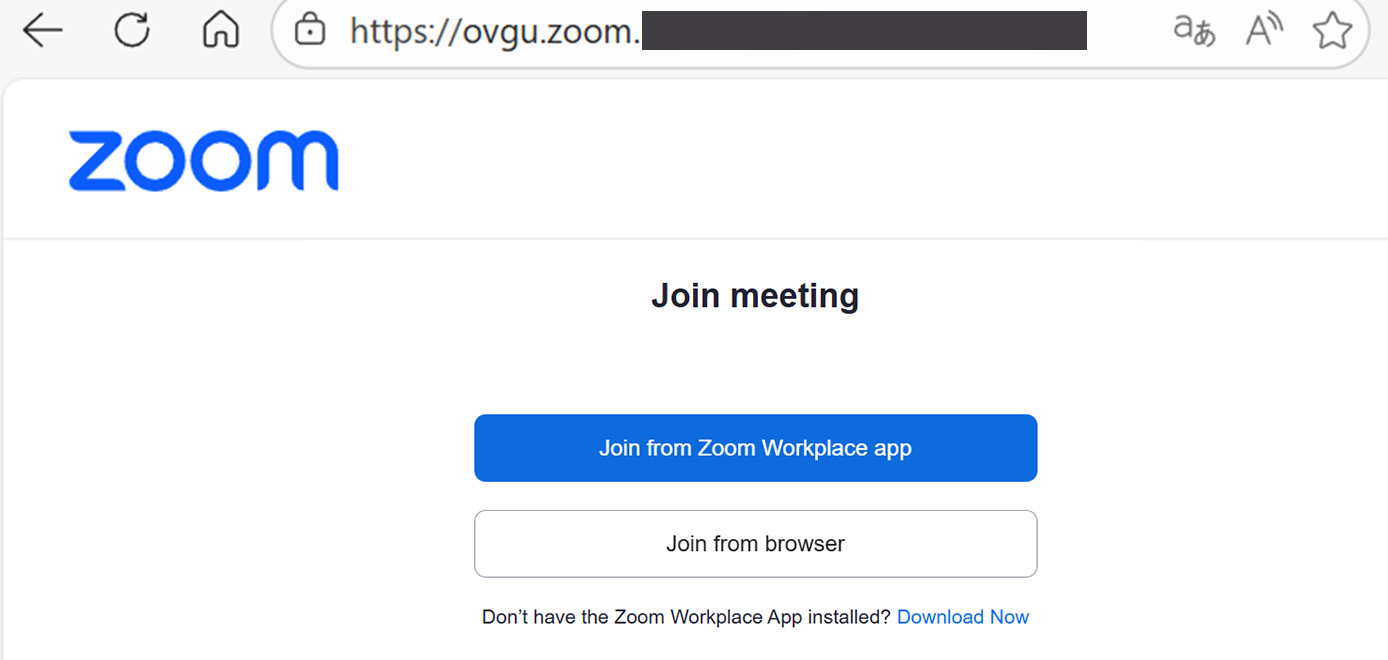
Task: Click the redacted portion of the URL
Action: pos(863,31)
